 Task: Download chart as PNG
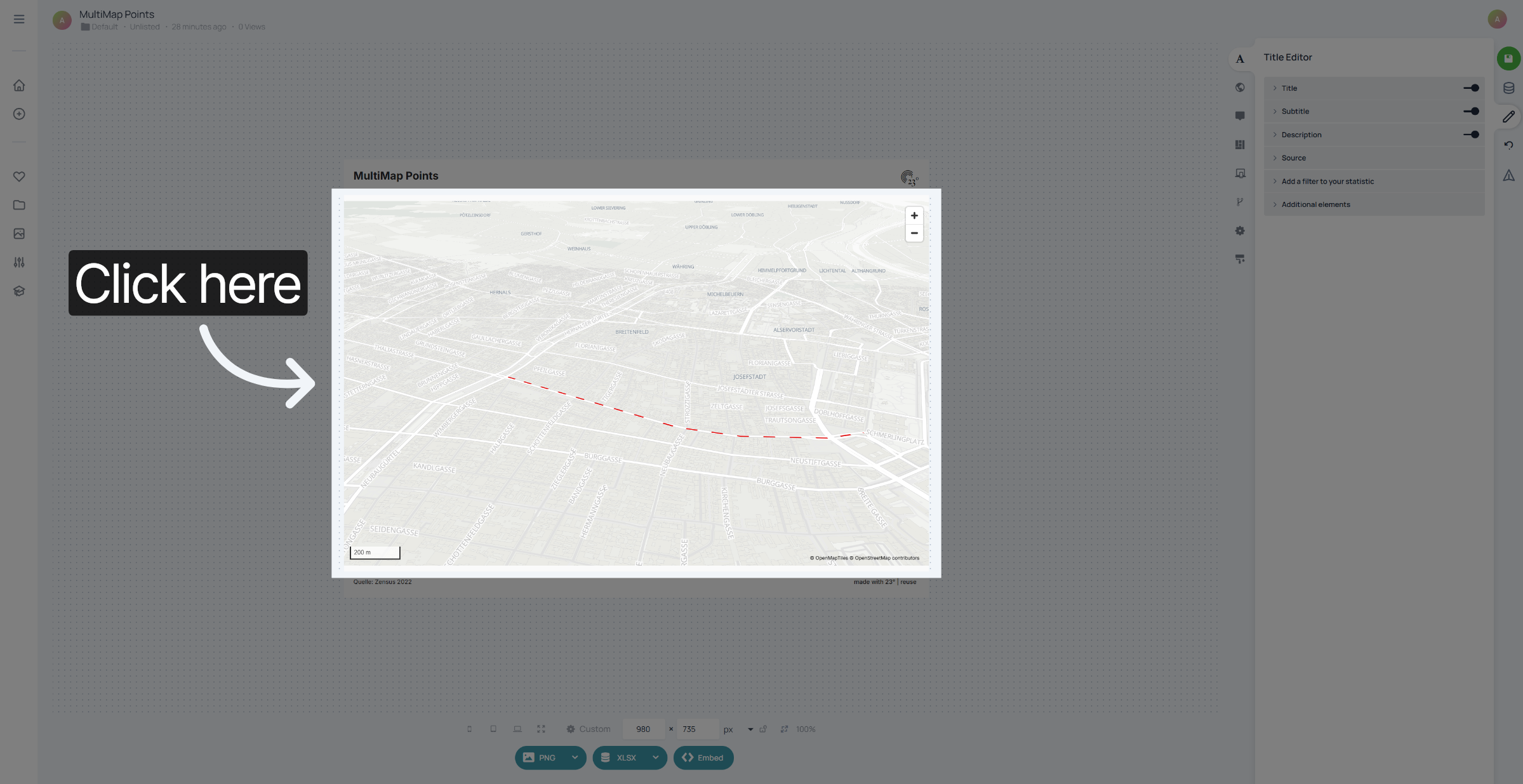pyautogui.click(x=540, y=757)
